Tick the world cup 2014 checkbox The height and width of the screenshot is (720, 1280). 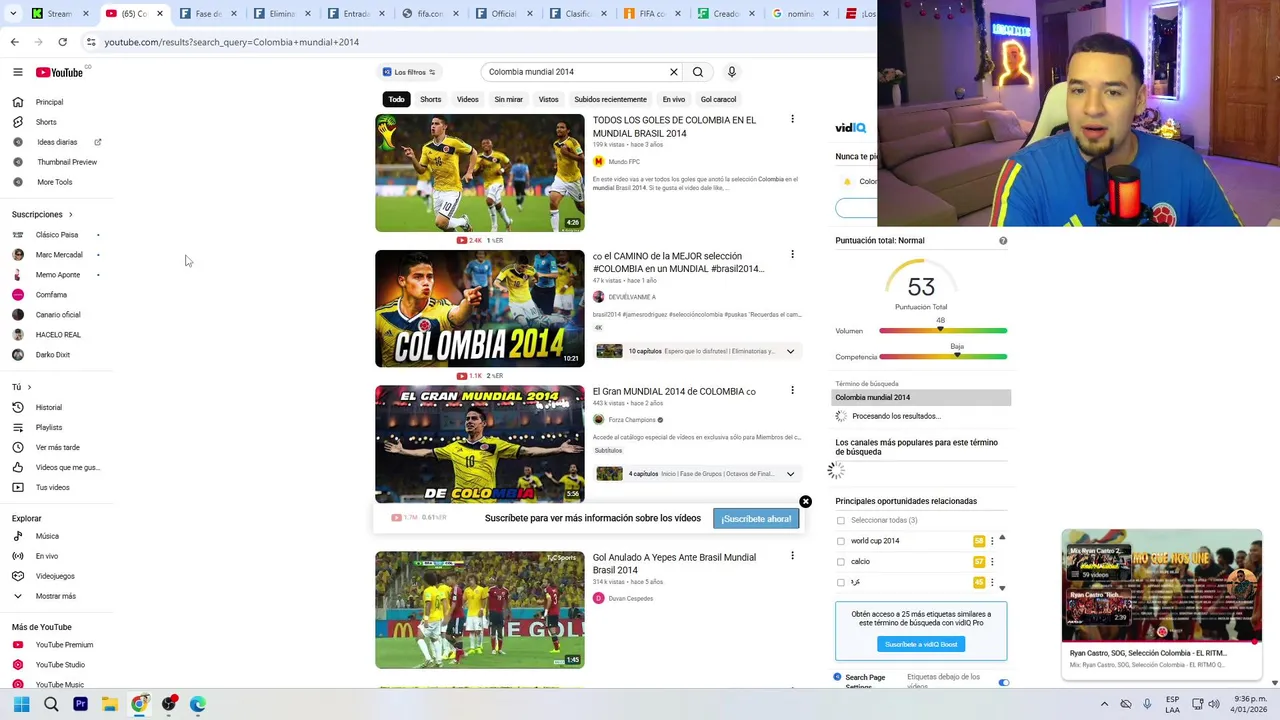[x=841, y=541]
